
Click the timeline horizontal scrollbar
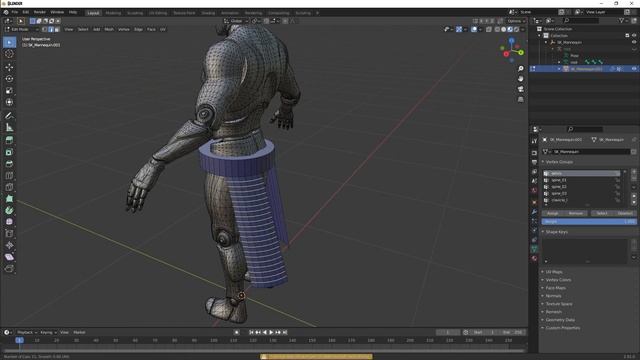tap(264, 350)
